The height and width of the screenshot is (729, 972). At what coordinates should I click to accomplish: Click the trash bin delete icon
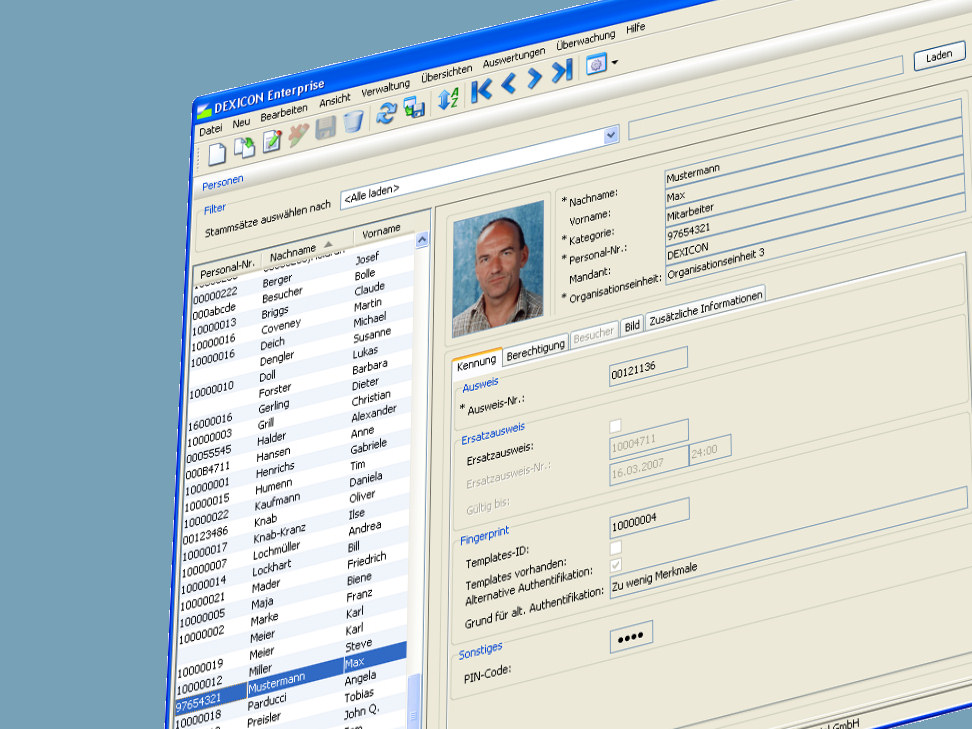point(353,121)
